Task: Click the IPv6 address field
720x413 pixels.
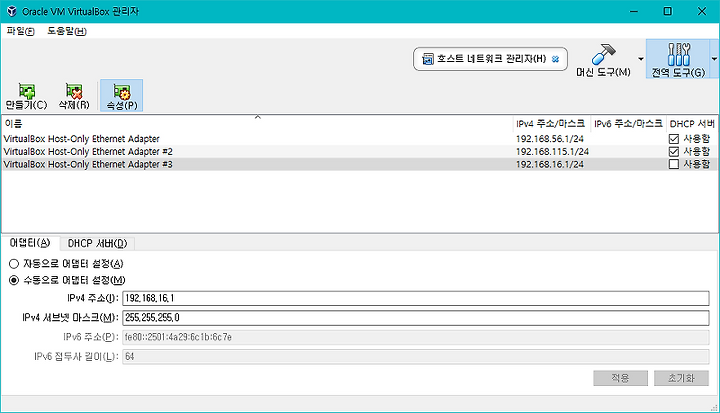Action: point(416,337)
